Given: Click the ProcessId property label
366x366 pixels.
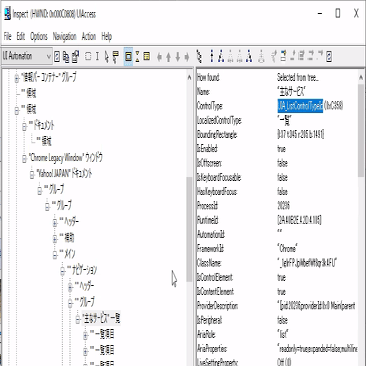Looking at the screenshot, I should pos(207,206).
